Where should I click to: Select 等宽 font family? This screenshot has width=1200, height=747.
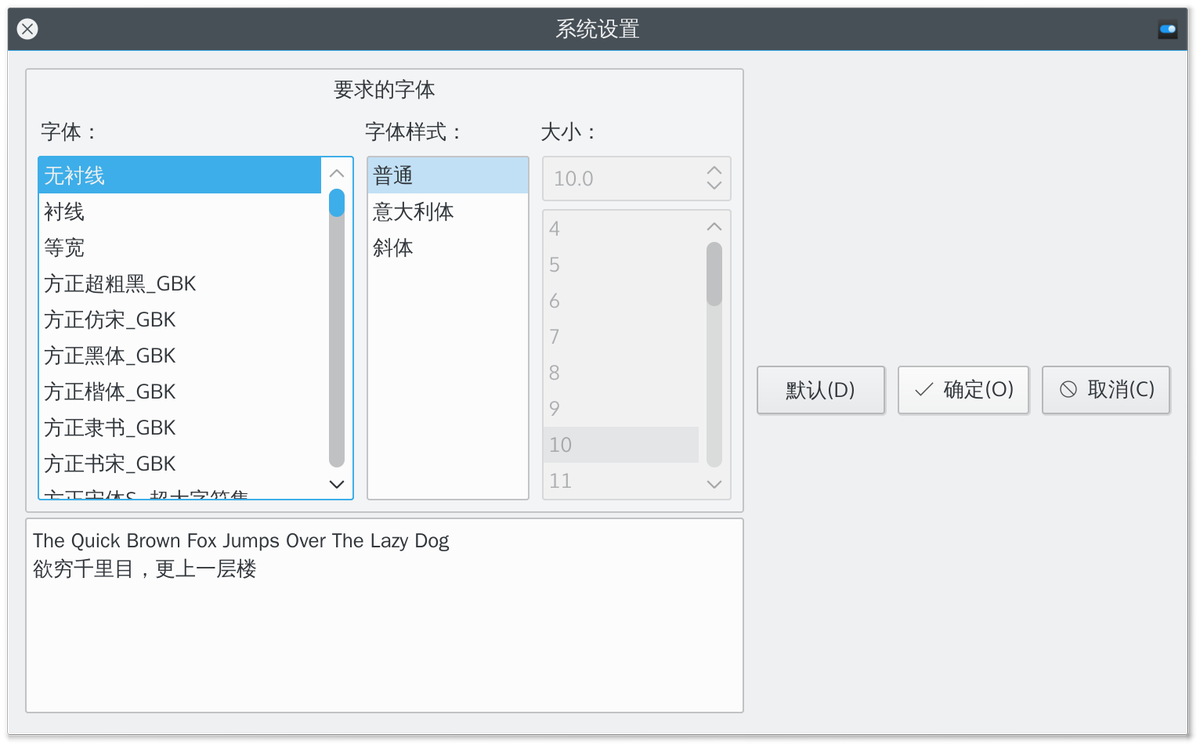point(64,248)
